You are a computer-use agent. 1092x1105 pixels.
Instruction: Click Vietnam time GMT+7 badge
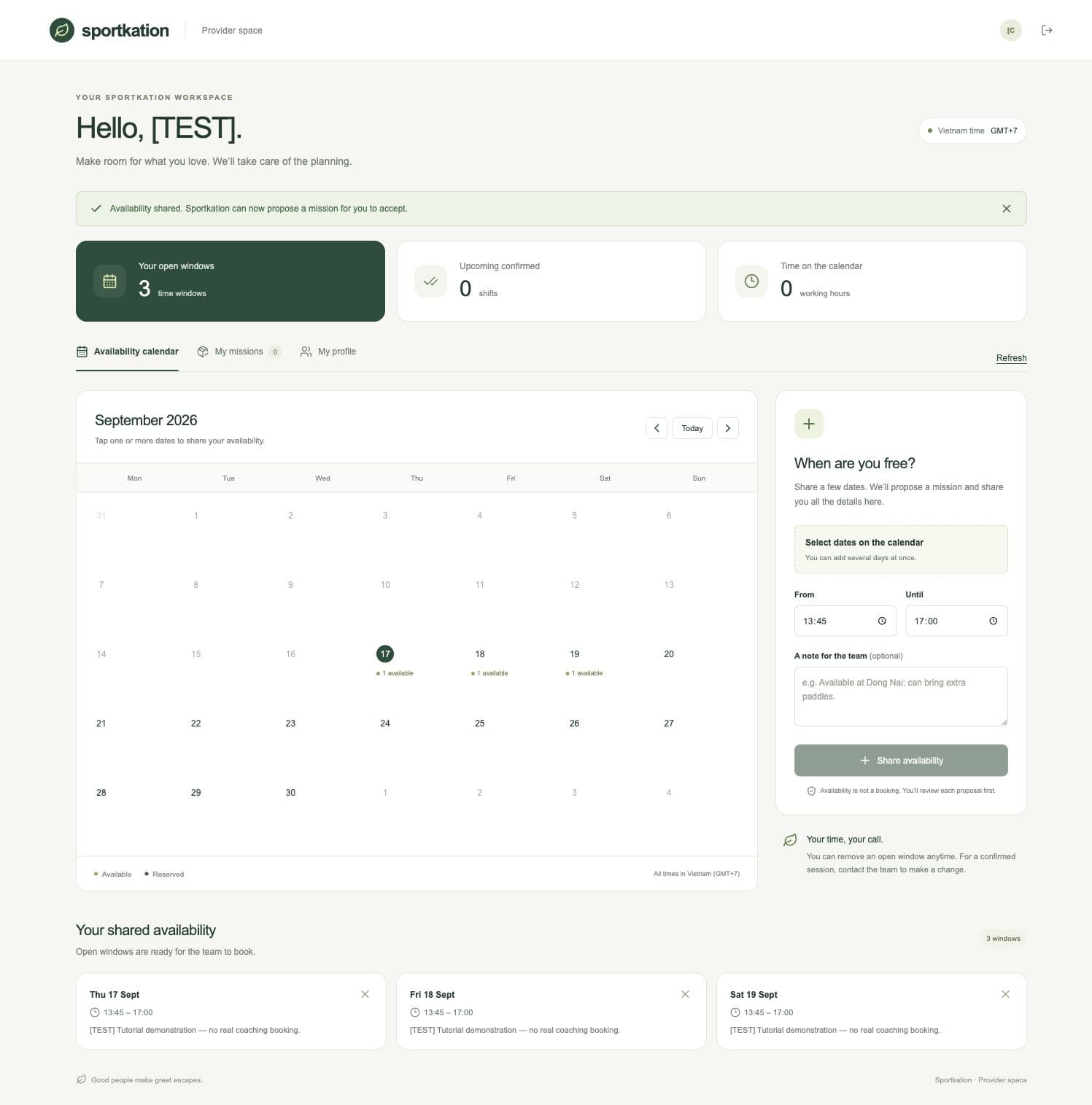click(x=972, y=131)
